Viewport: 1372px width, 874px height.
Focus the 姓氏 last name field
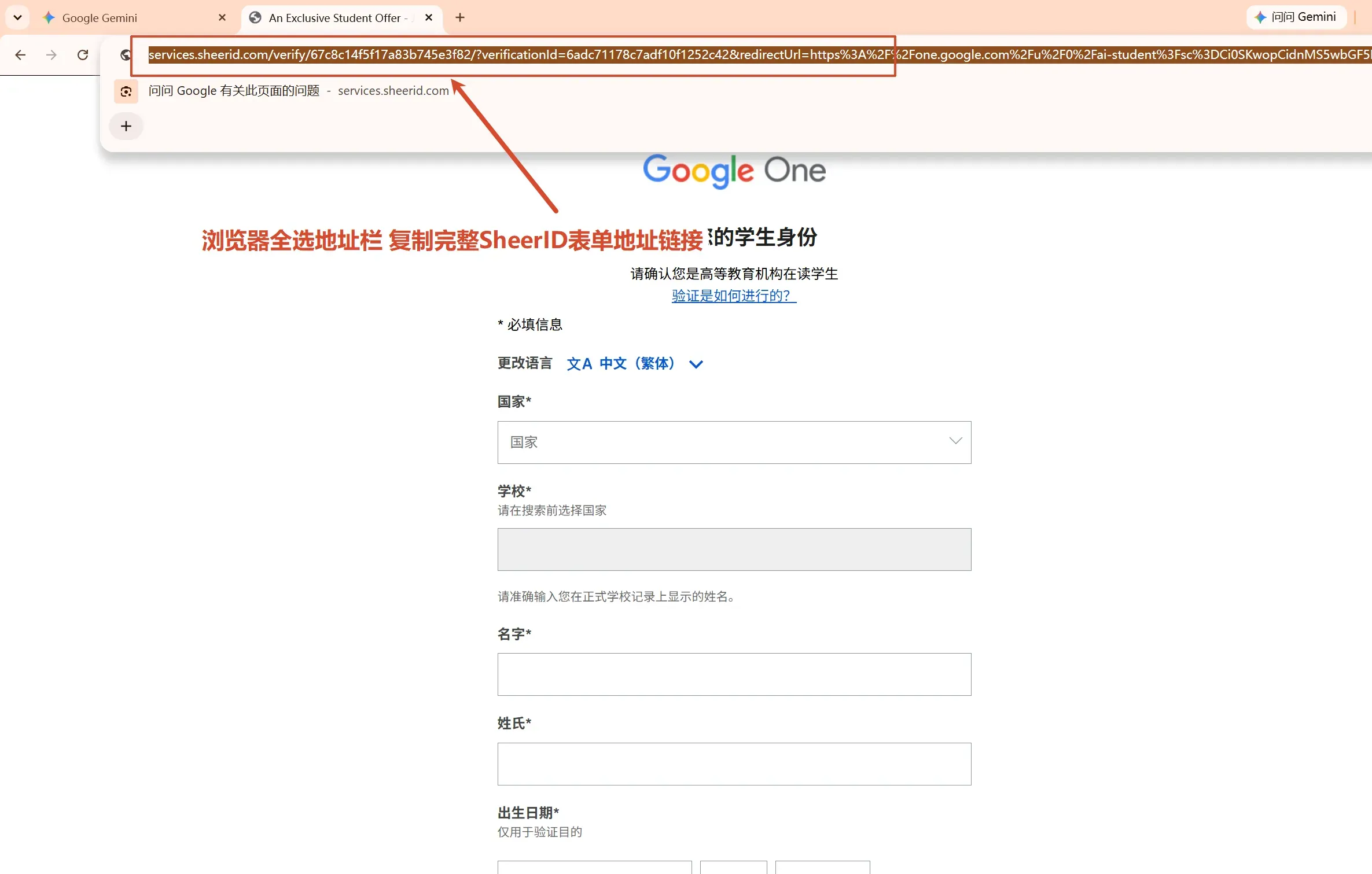click(x=734, y=764)
